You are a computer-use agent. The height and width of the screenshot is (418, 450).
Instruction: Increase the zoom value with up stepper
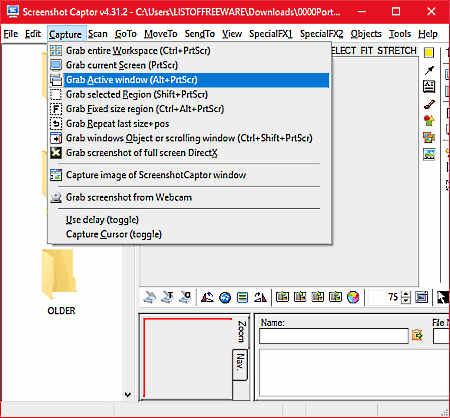pyautogui.click(x=406, y=294)
